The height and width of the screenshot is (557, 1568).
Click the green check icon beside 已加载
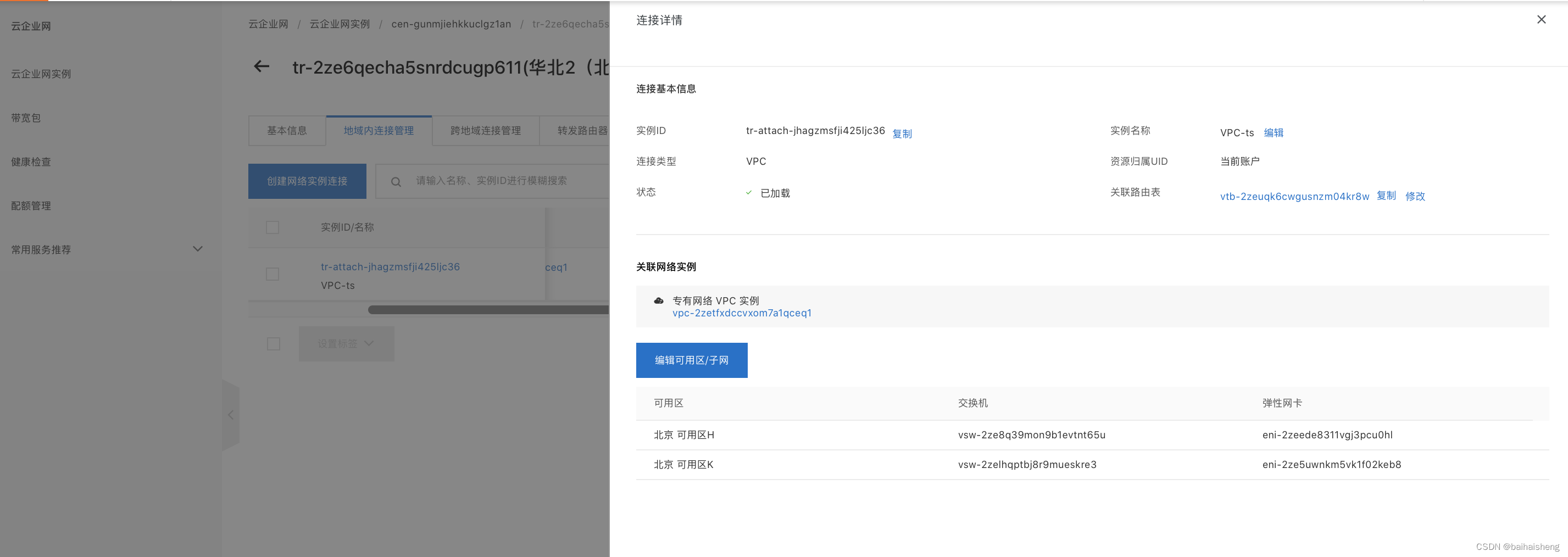(749, 192)
